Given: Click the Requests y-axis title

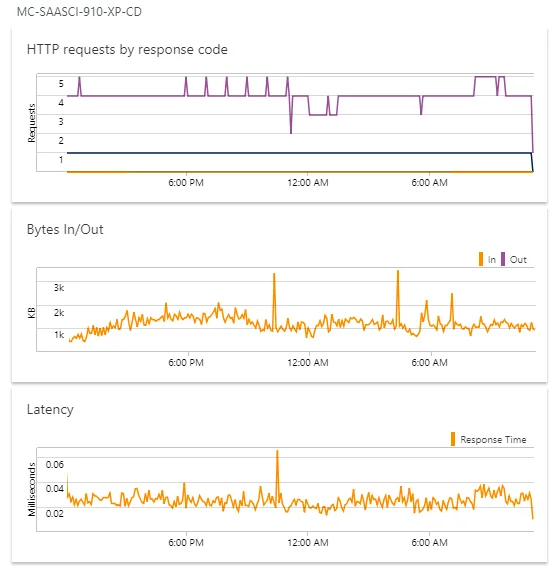Looking at the screenshot, I should point(32,123).
